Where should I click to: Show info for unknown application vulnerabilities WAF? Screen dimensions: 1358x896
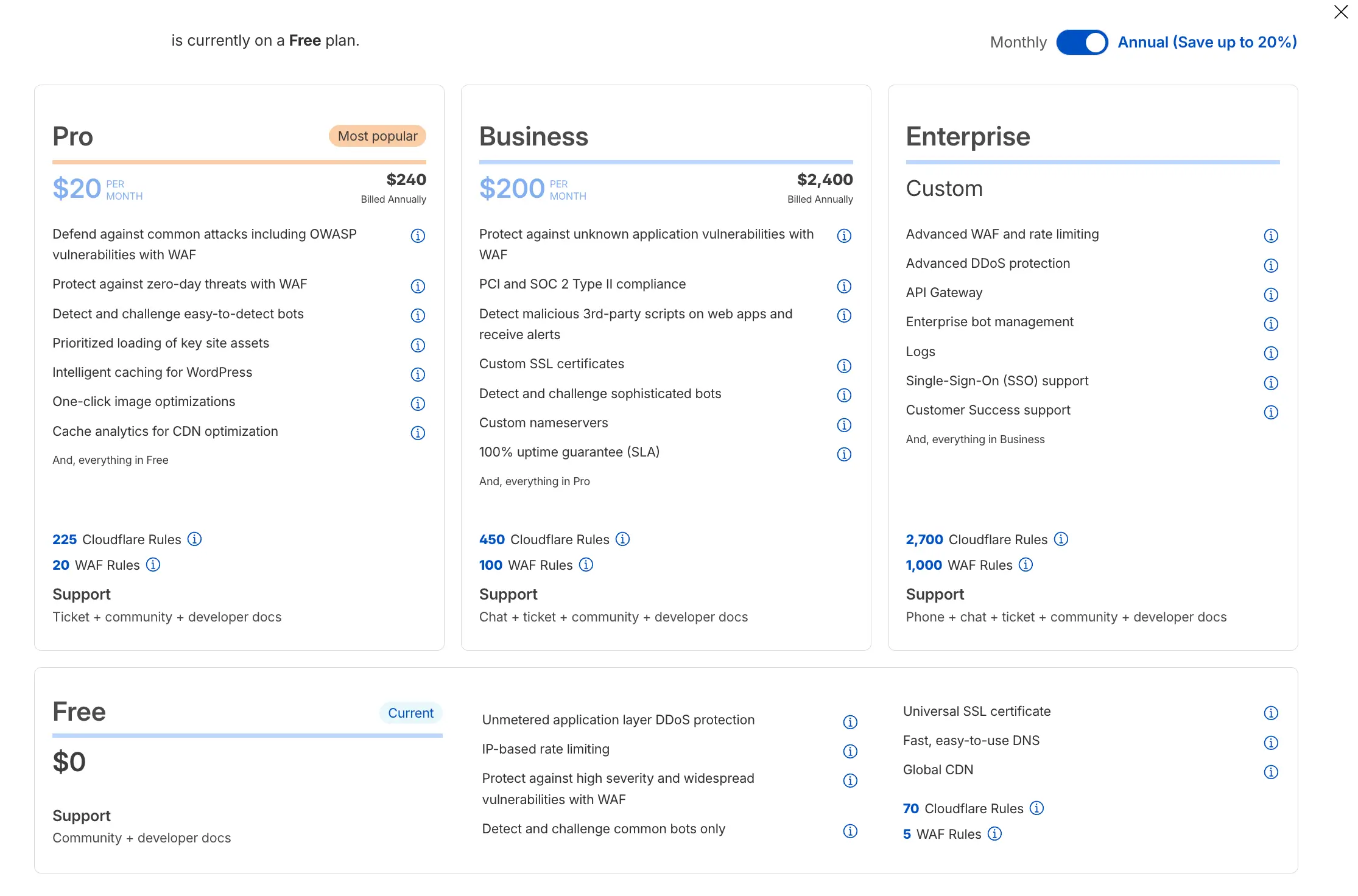pos(844,236)
